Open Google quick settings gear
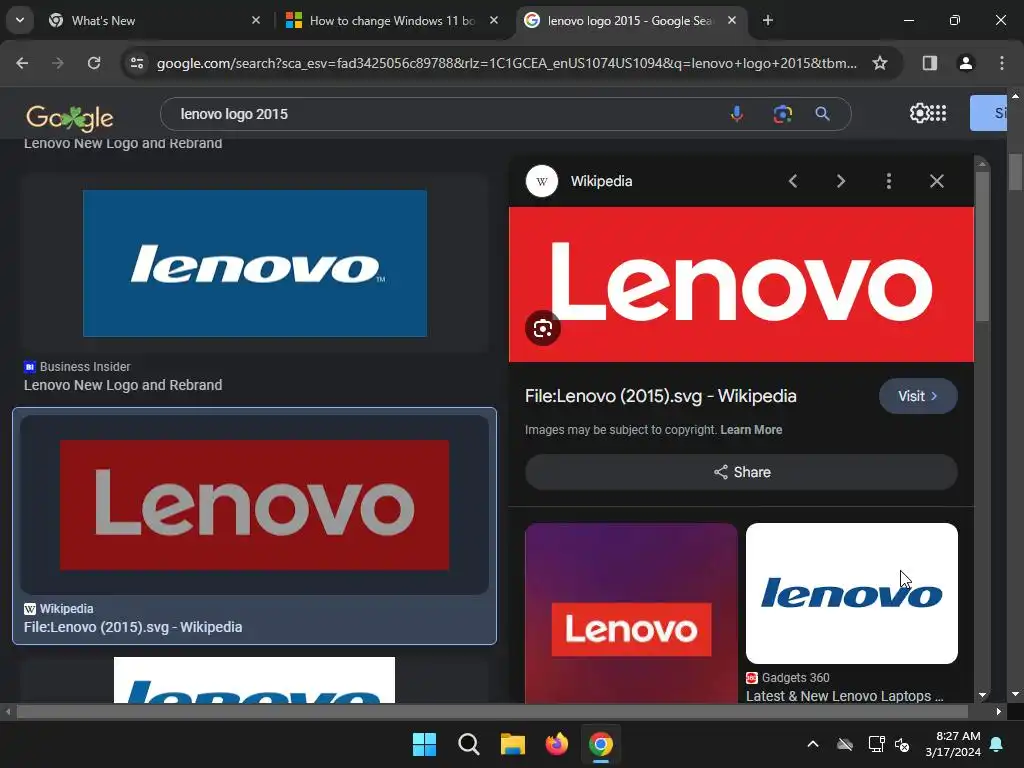 coord(919,113)
